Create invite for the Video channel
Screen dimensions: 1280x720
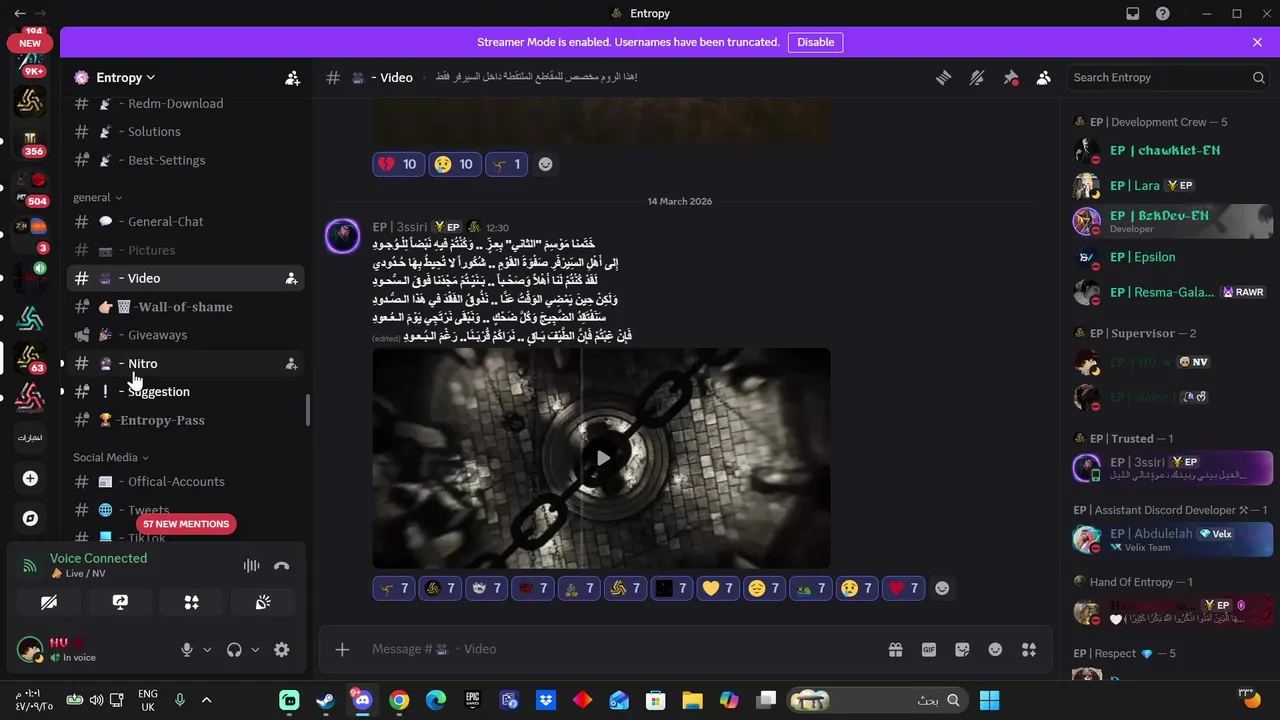291,278
